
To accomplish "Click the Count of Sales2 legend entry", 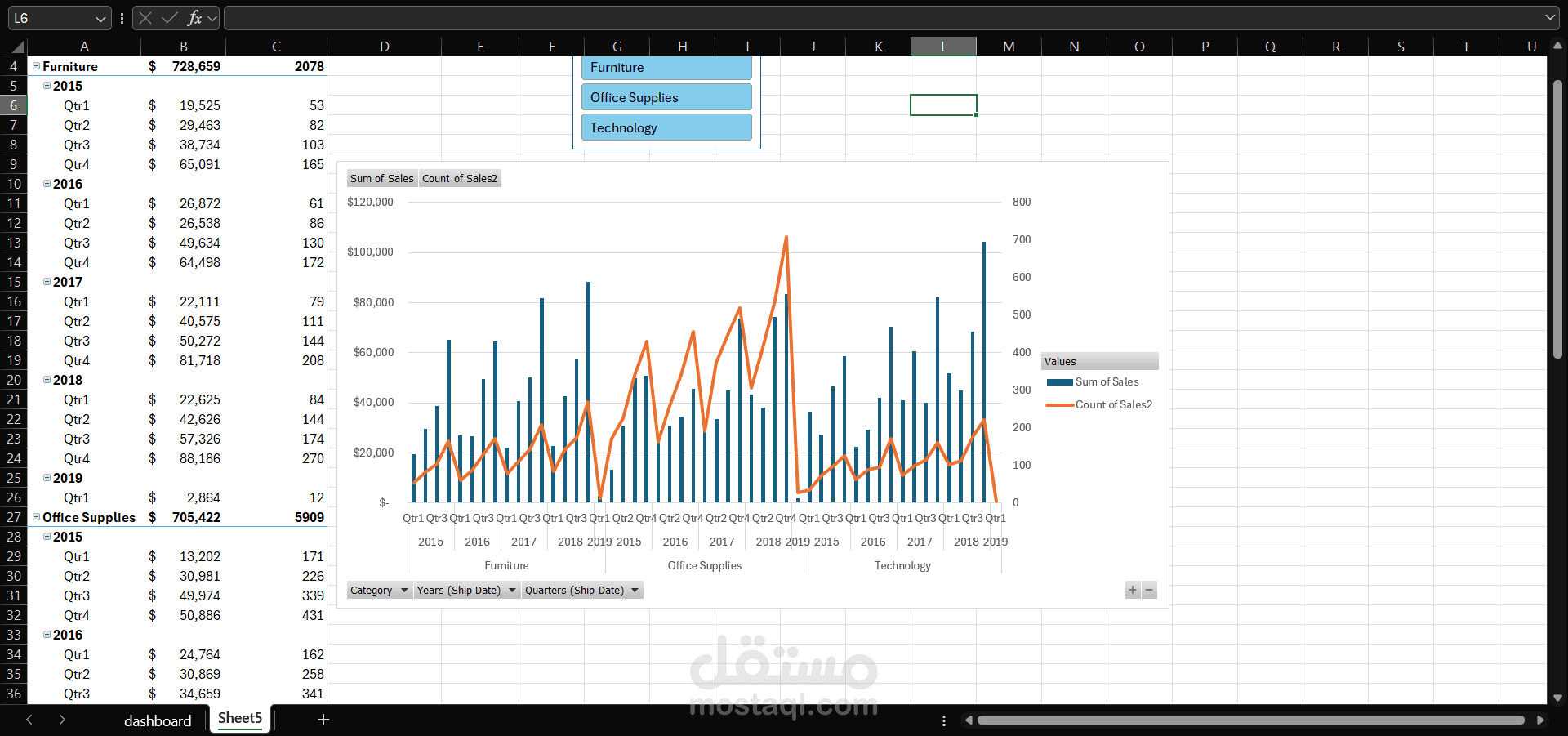I will coord(1099,404).
